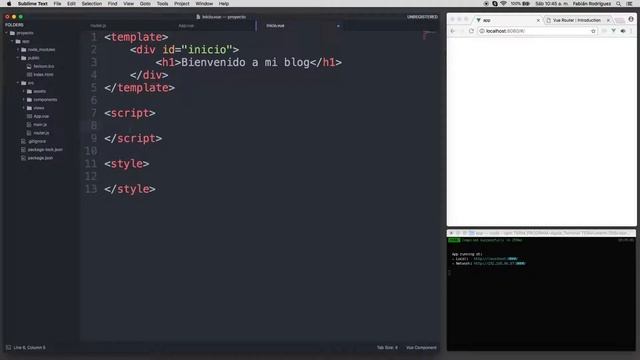The height and width of the screenshot is (360, 640).
Task: Select the Inicio.vue editor tab
Action: [275, 26]
